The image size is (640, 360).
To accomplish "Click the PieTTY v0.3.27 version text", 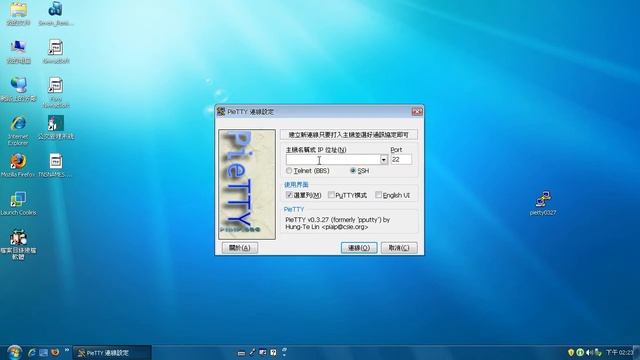I will (338, 223).
